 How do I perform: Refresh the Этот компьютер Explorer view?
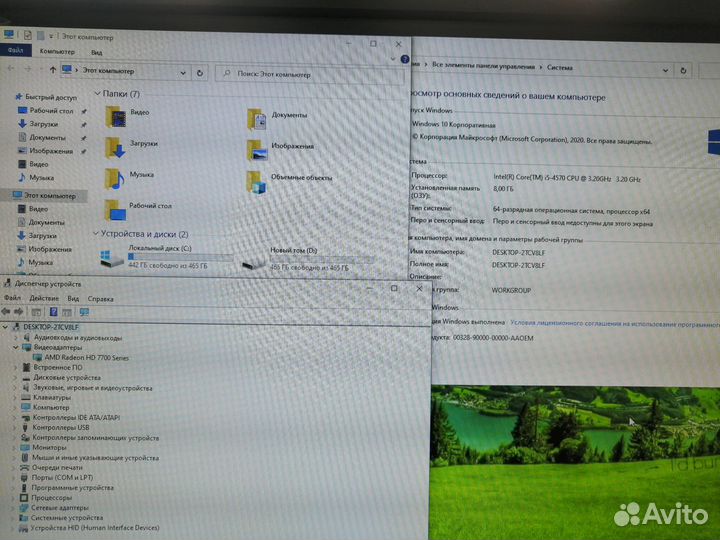point(200,73)
